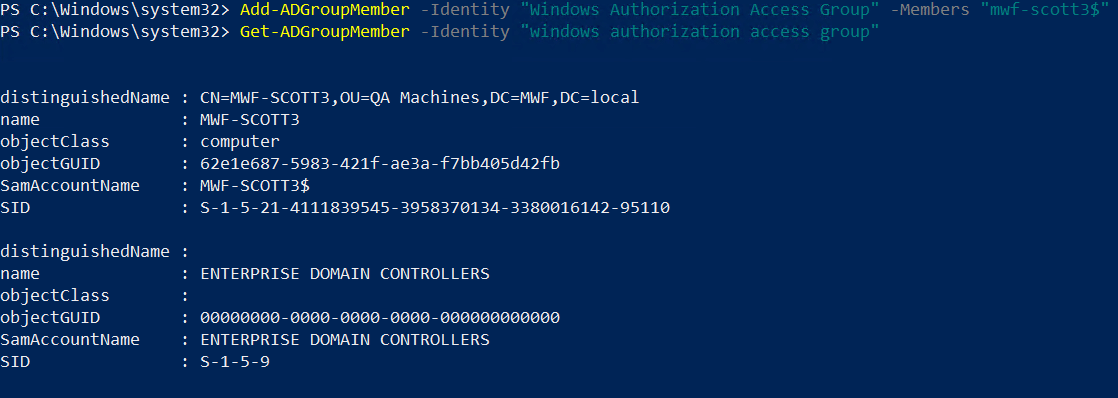Click the SID value S-1-5-9
The height and width of the screenshot is (398, 1118).
(235, 362)
